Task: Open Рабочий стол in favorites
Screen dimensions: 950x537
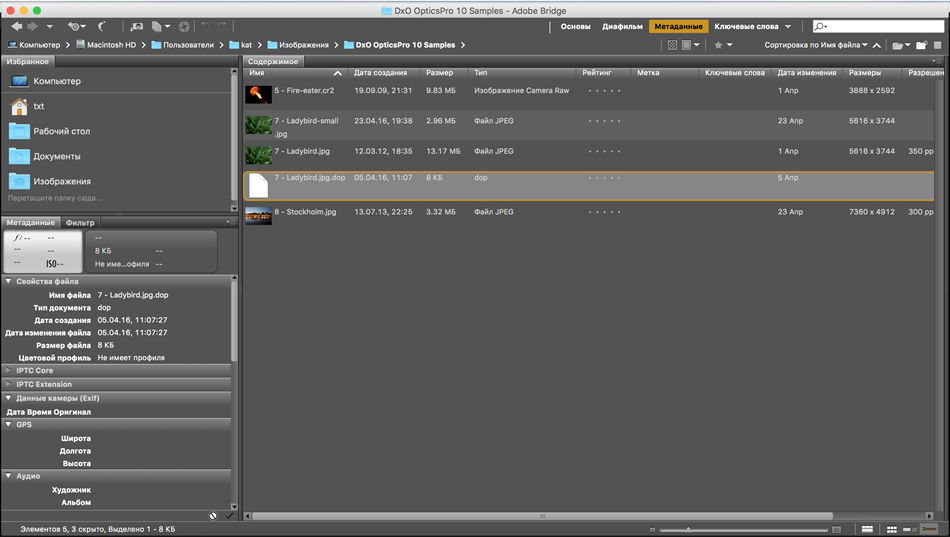Action: click(x=50, y=131)
